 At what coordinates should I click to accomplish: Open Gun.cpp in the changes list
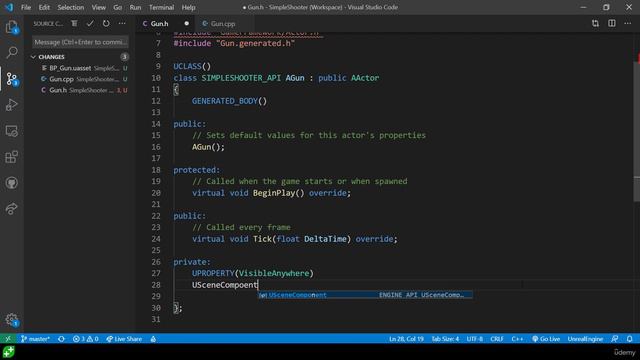(80, 79)
